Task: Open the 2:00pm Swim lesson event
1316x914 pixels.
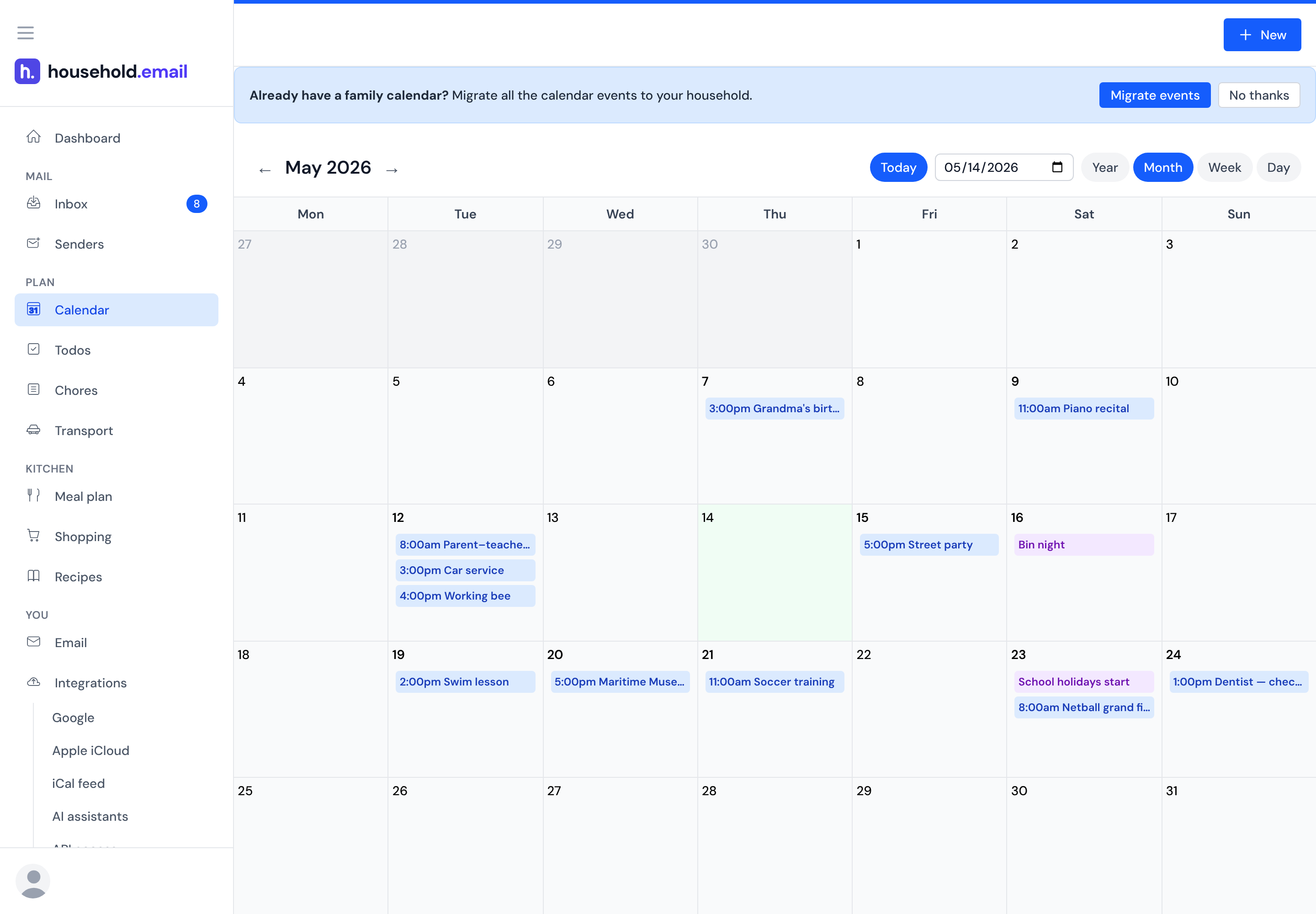Action: tap(465, 681)
